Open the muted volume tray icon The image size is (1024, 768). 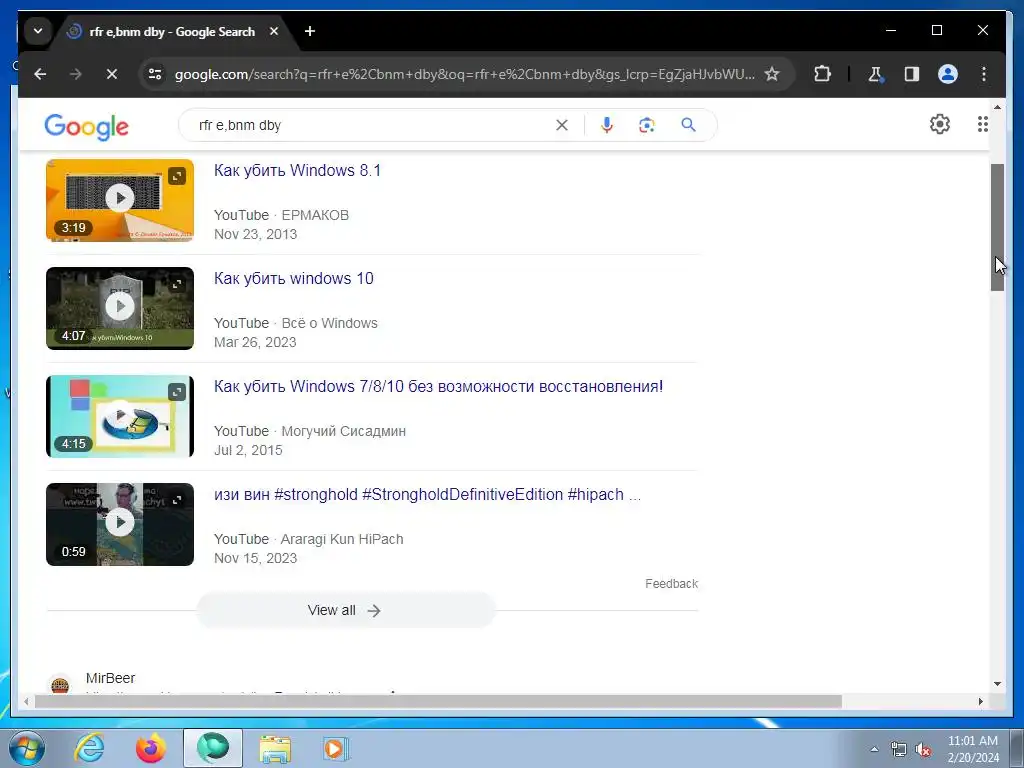[x=923, y=749]
